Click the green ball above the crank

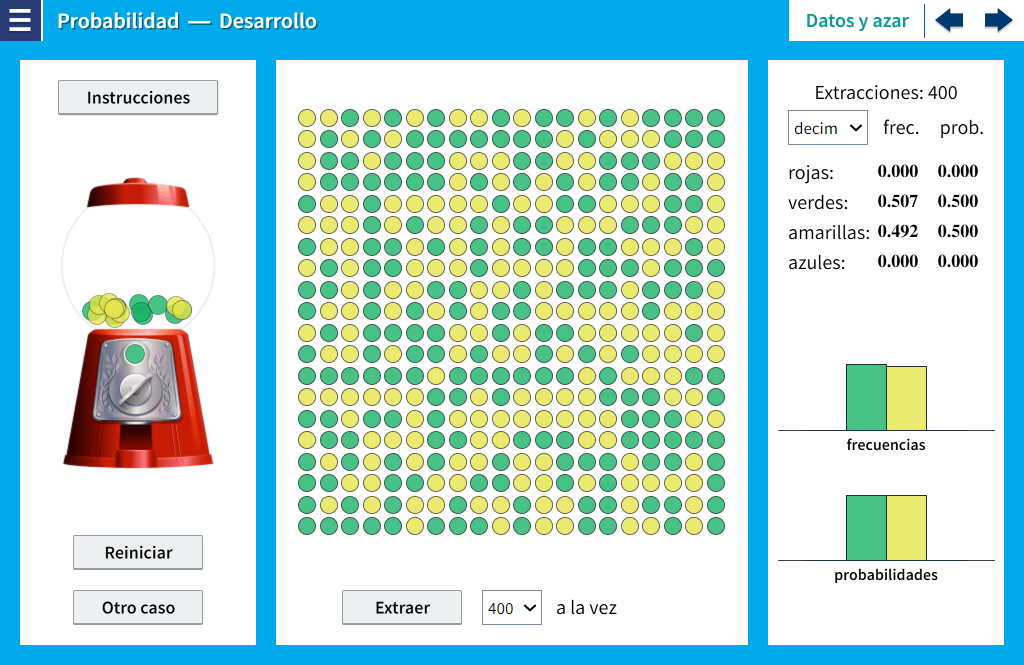[135, 353]
